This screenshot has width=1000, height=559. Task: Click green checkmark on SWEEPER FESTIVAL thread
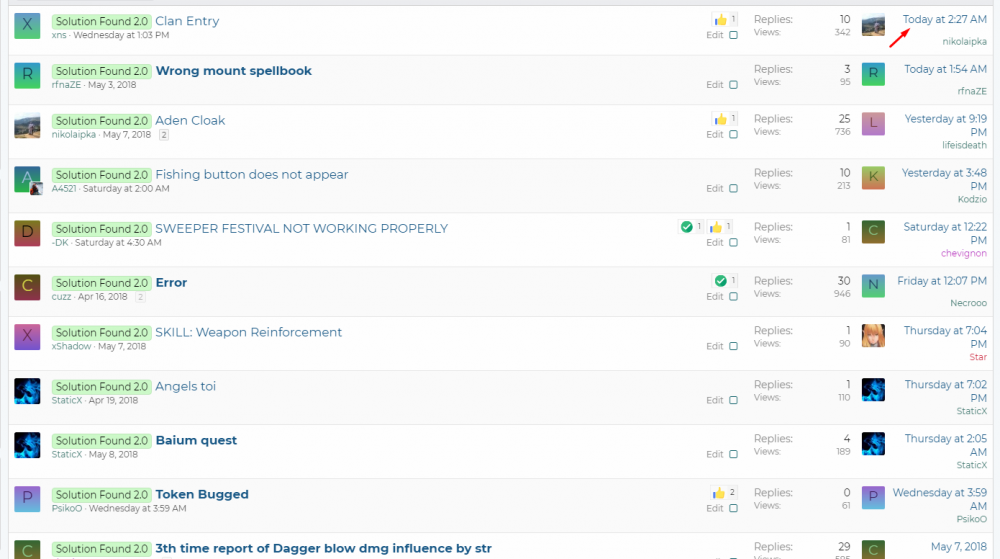[687, 227]
